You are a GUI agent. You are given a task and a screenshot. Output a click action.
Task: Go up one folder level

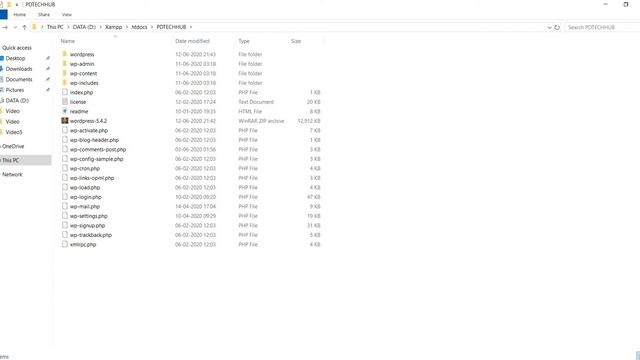tap(24, 27)
